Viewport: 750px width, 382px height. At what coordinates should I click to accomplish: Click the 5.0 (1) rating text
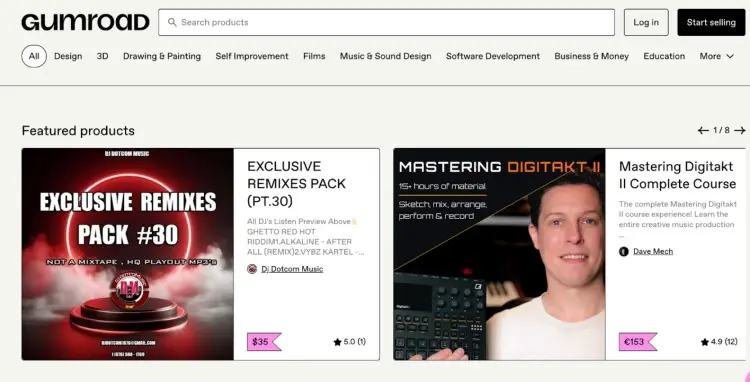click(x=354, y=342)
